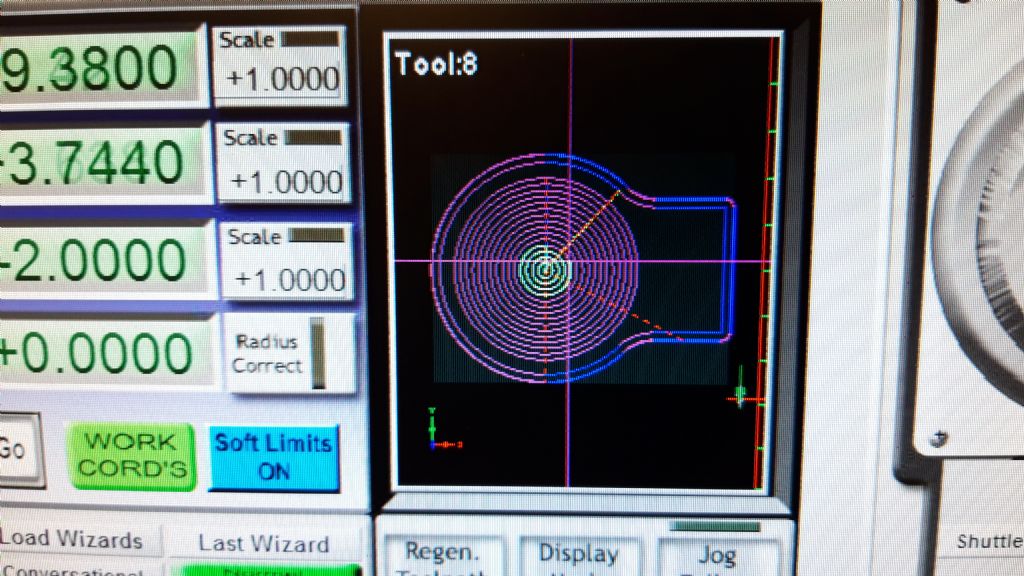Click the Tool:8 label in toolpath view
Image resolution: width=1024 pixels, height=576 pixels.
click(436, 65)
